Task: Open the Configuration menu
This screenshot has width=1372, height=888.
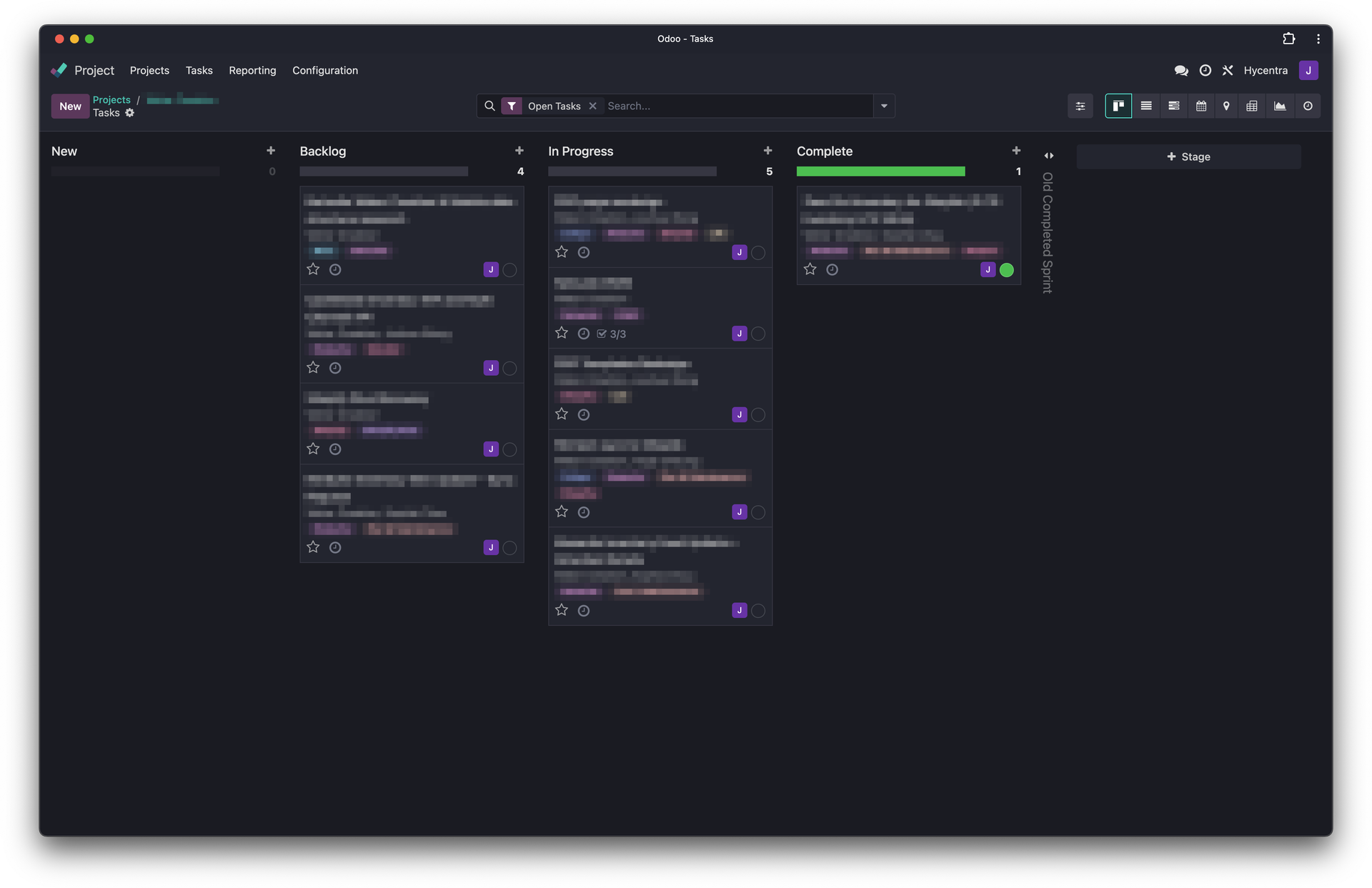Action: 325,70
